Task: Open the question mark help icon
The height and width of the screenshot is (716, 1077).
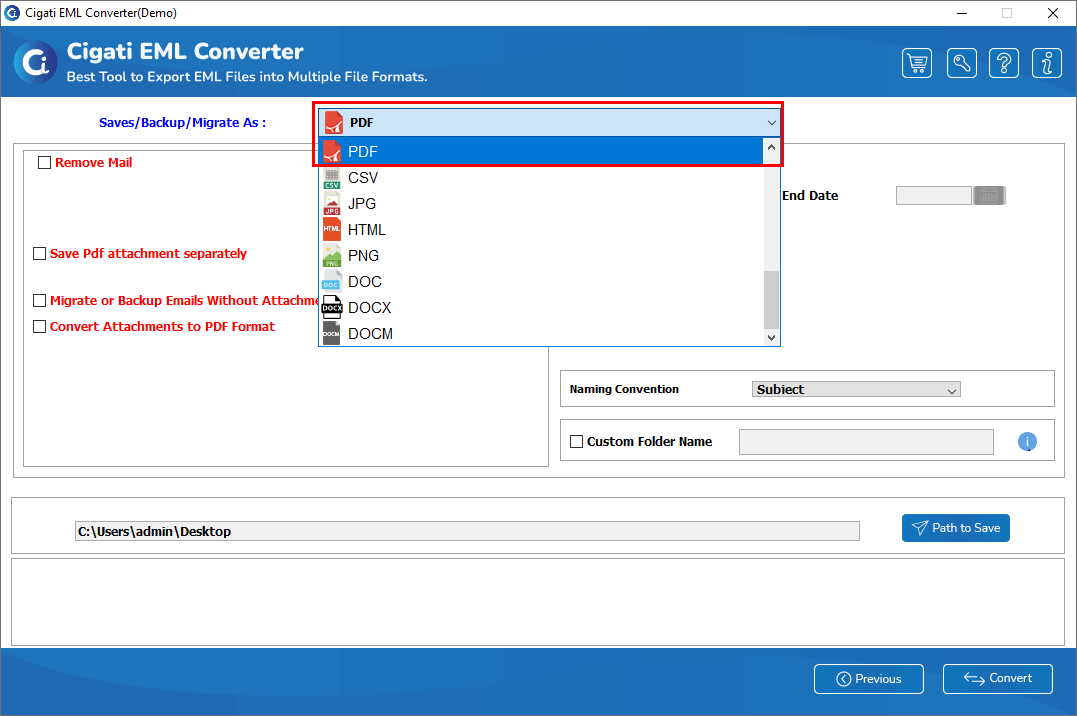Action: [1004, 64]
